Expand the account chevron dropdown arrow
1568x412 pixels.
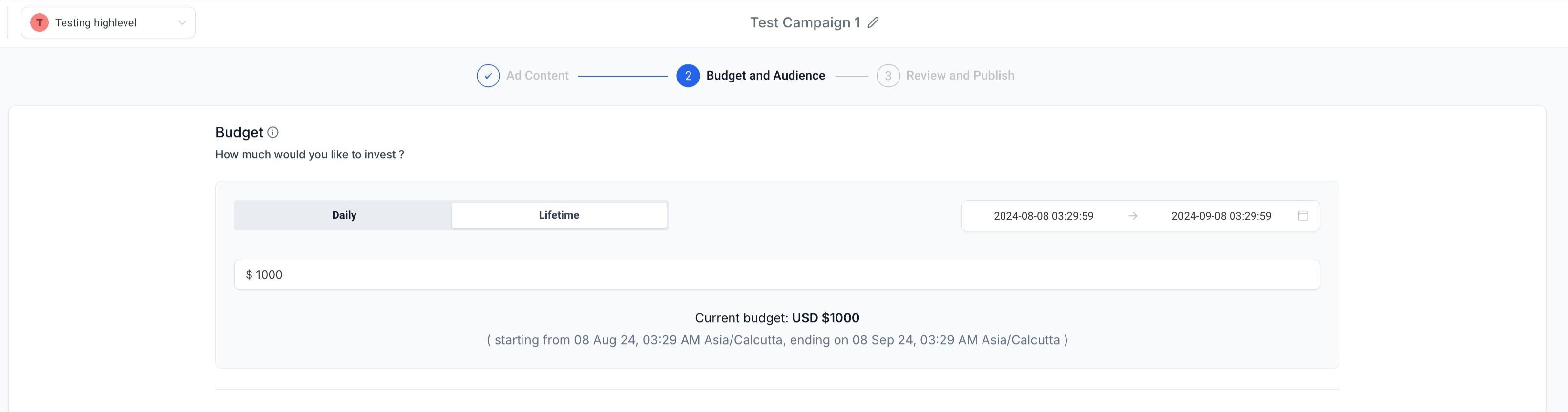click(x=181, y=22)
